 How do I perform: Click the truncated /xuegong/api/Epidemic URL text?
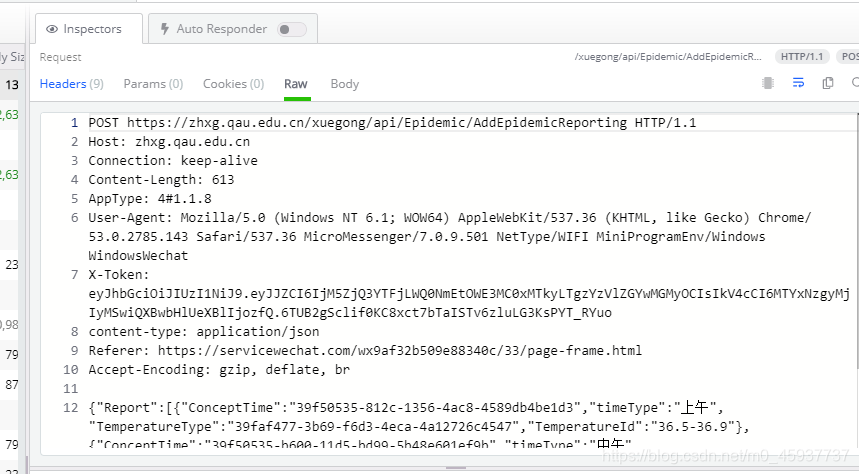pyautogui.click(x=668, y=56)
